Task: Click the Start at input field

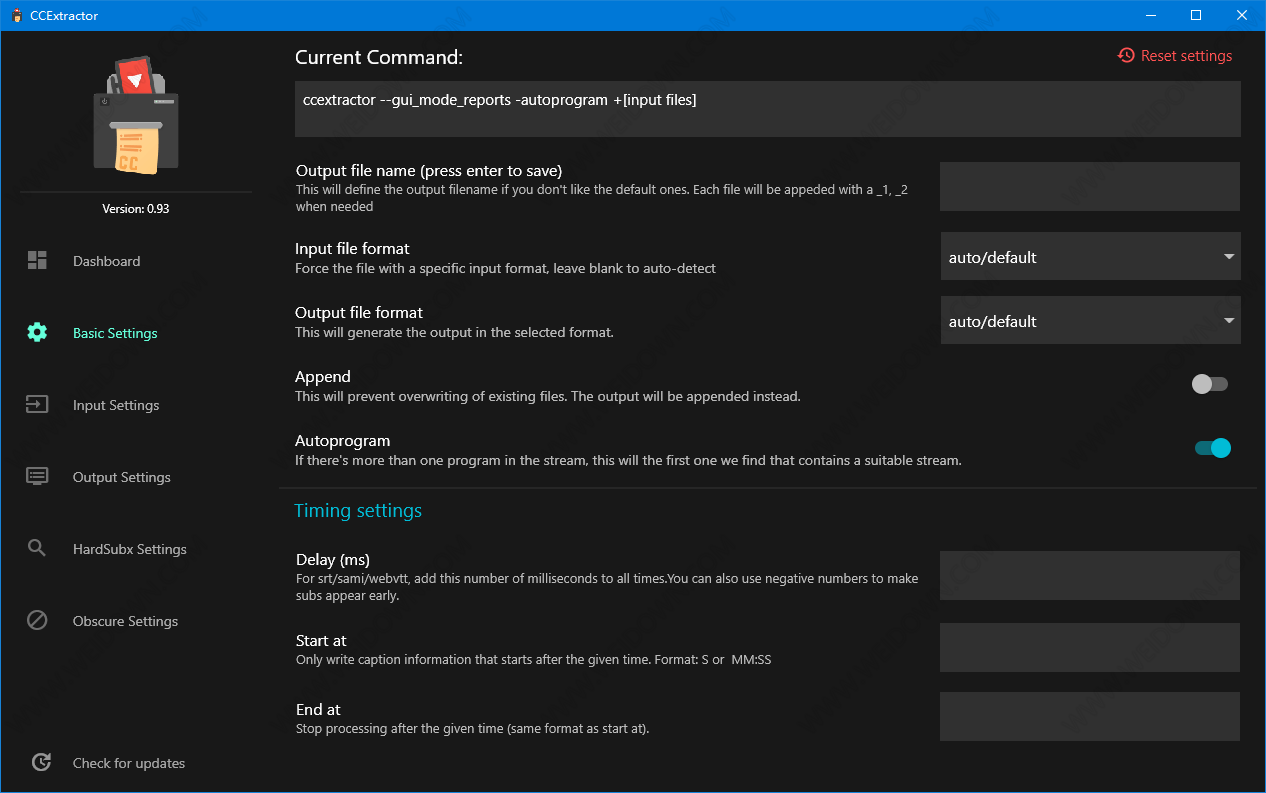Action: click(1090, 647)
